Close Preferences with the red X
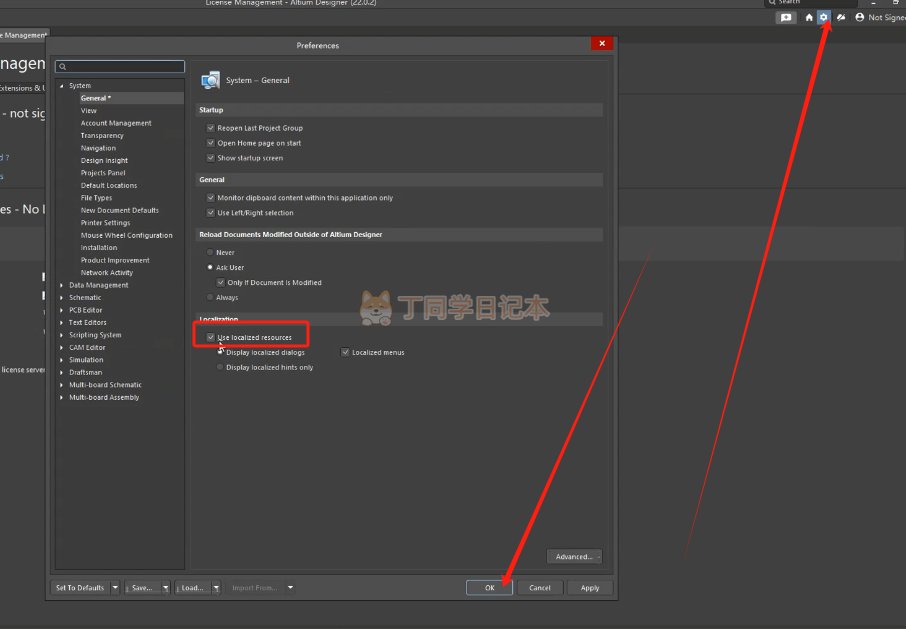Screen dimensions: 906x629 (x=600, y=44)
